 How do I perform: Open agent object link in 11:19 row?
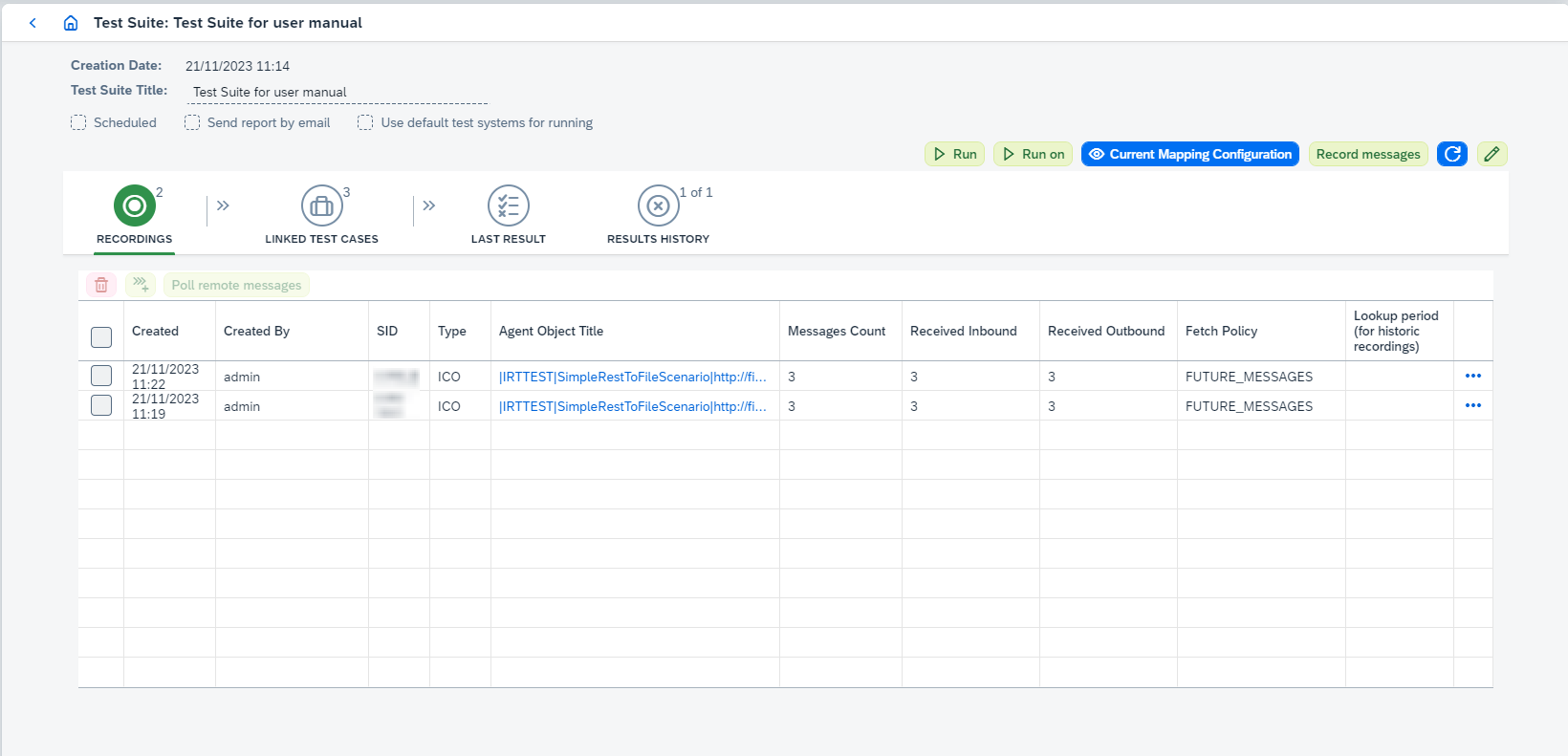[x=633, y=406]
